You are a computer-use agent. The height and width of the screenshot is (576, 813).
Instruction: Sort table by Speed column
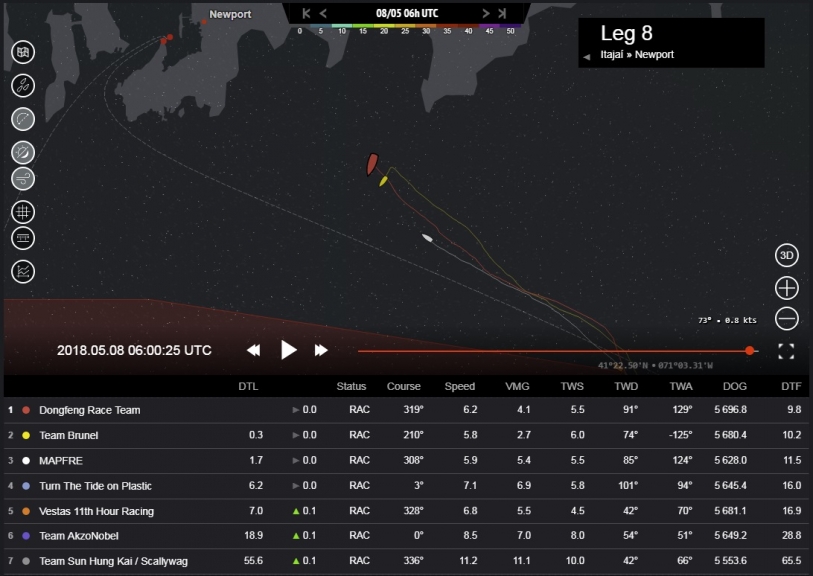coord(459,386)
